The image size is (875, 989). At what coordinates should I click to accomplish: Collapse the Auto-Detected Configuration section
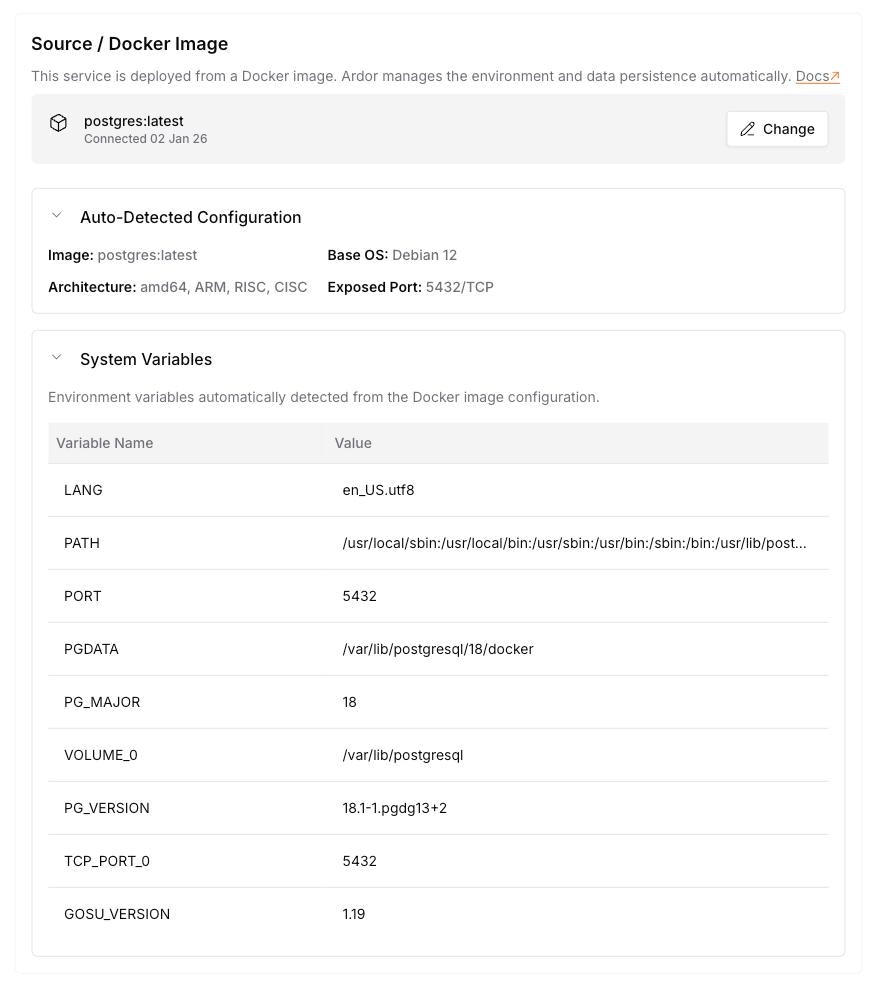[x=57, y=213]
